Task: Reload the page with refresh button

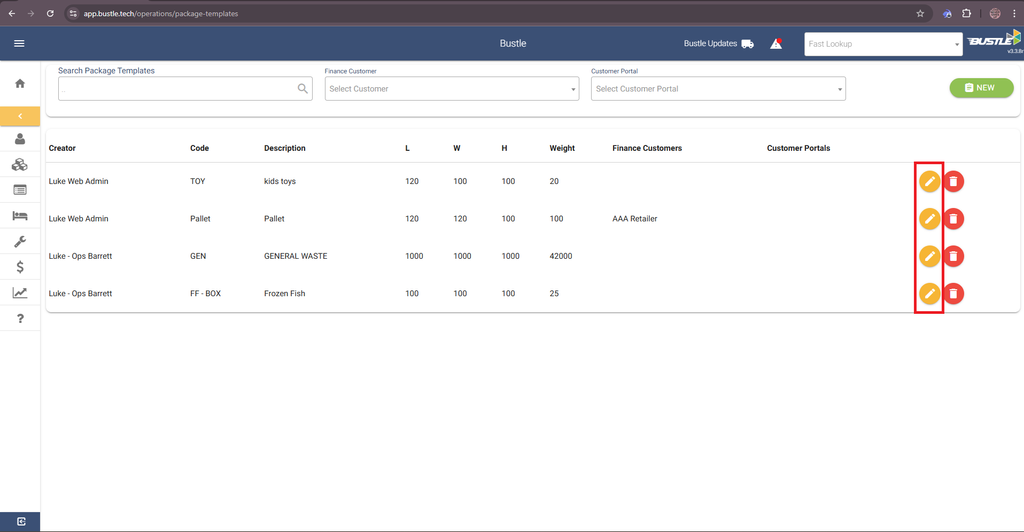Action: point(50,13)
